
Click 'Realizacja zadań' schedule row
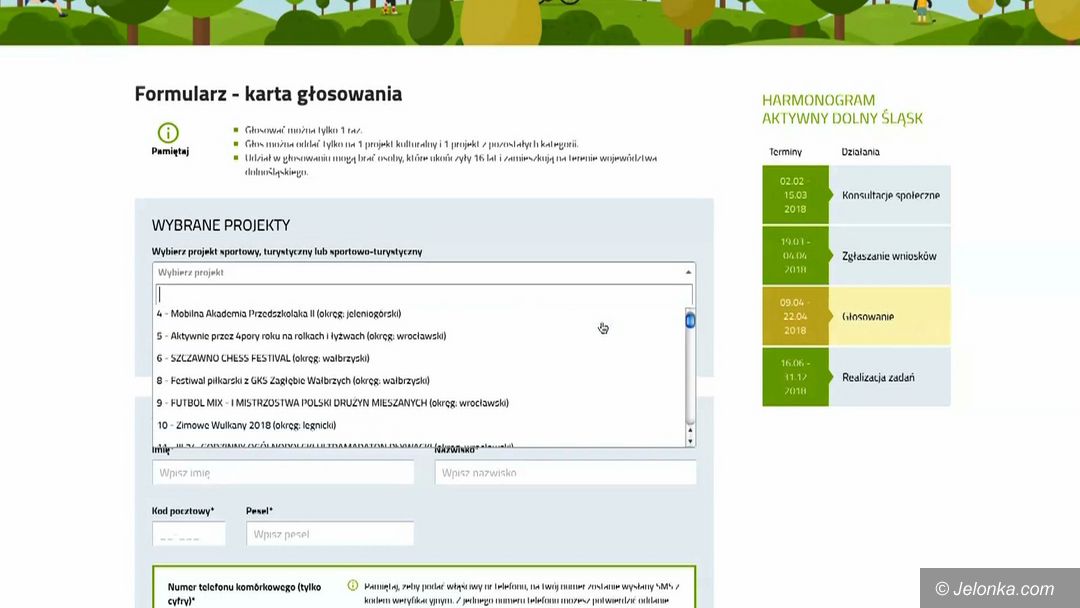point(856,377)
